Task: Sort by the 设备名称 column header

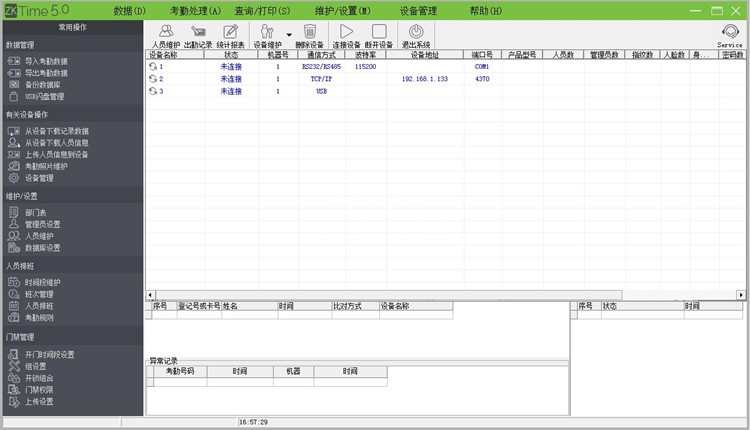Action: click(175, 55)
